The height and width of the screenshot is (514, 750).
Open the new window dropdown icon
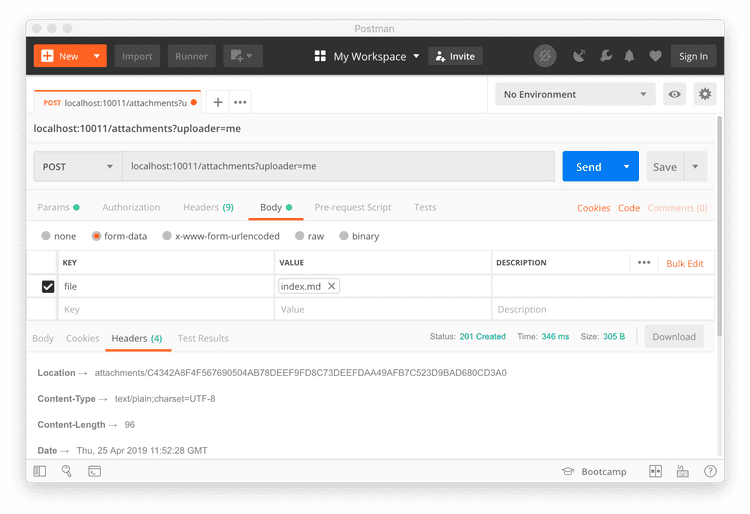point(243,56)
